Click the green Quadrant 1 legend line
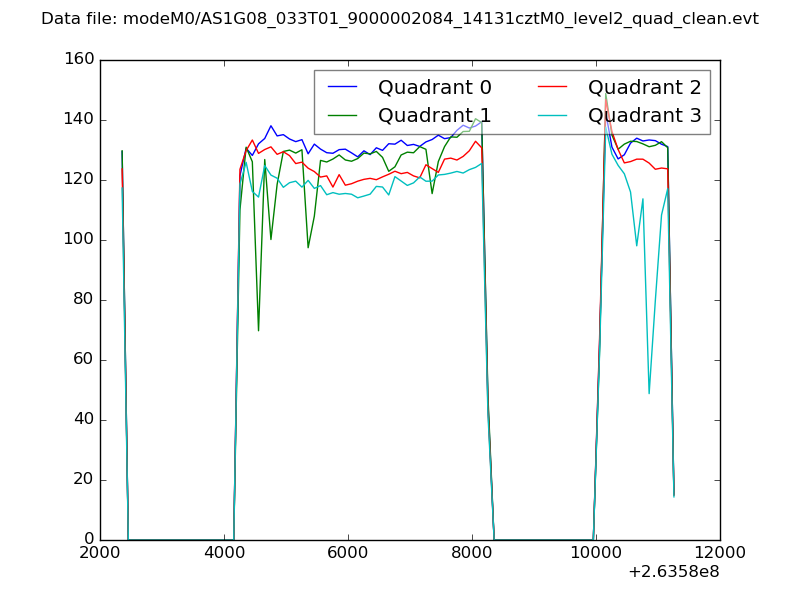This screenshot has width=800, height=600. [343, 116]
